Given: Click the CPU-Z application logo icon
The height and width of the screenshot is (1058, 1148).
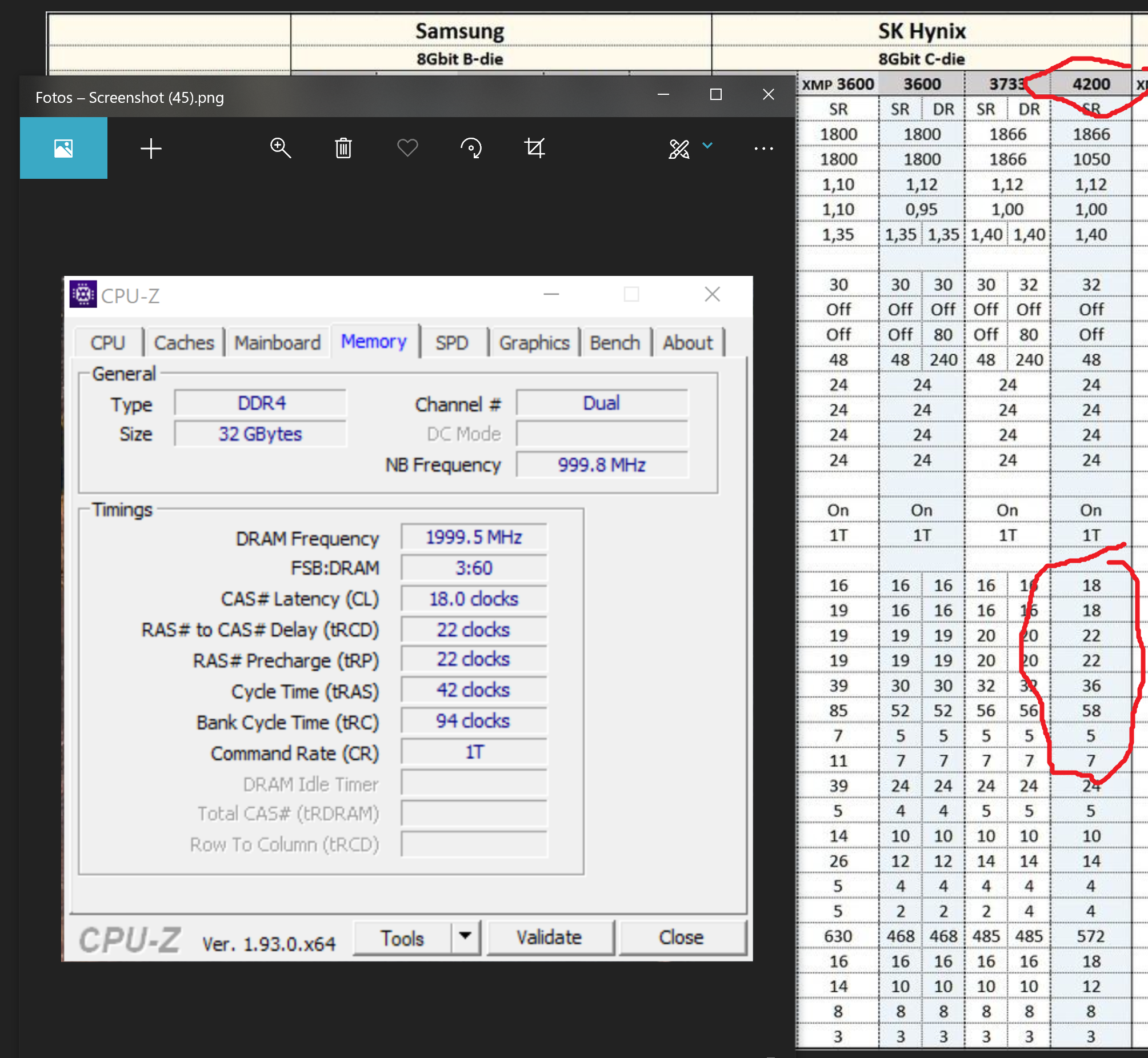Looking at the screenshot, I should pos(83,294).
